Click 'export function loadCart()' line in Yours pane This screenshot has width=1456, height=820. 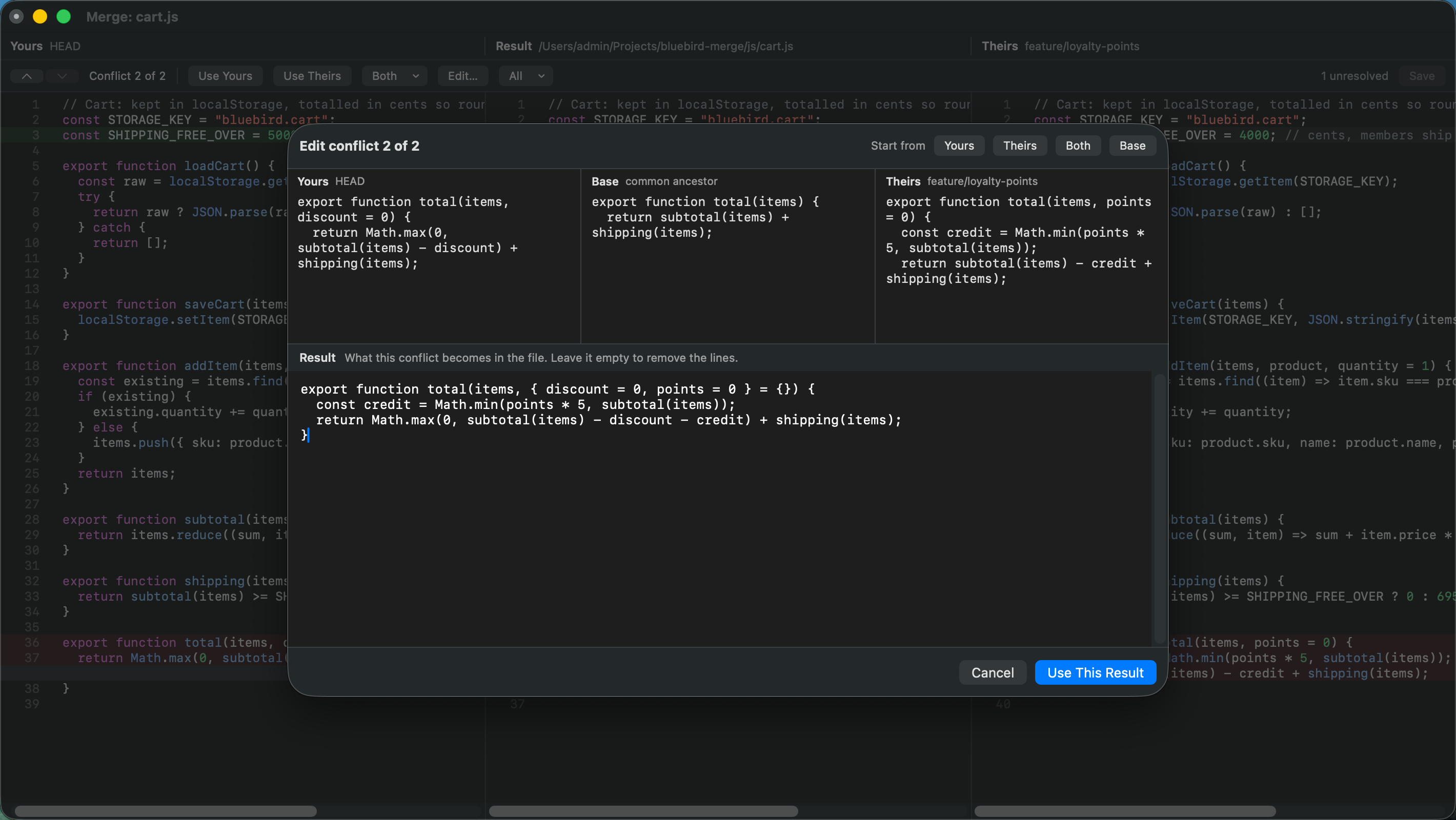click(x=169, y=166)
